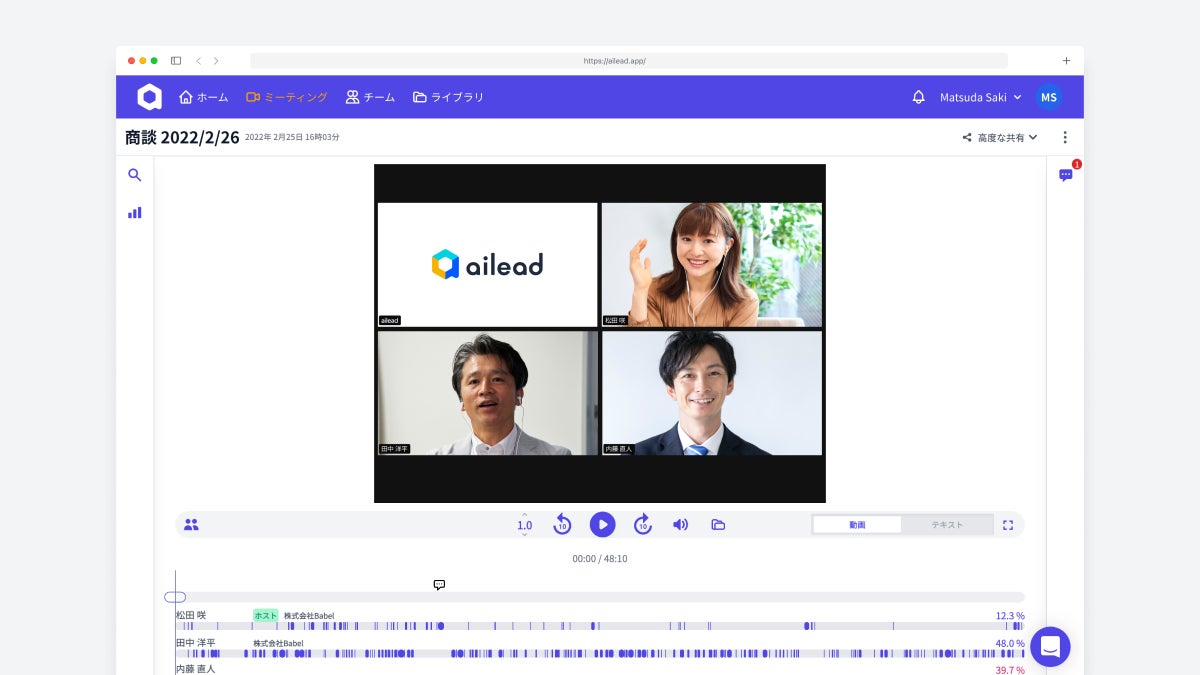
Task: Open the ホーム page
Action: [204, 97]
